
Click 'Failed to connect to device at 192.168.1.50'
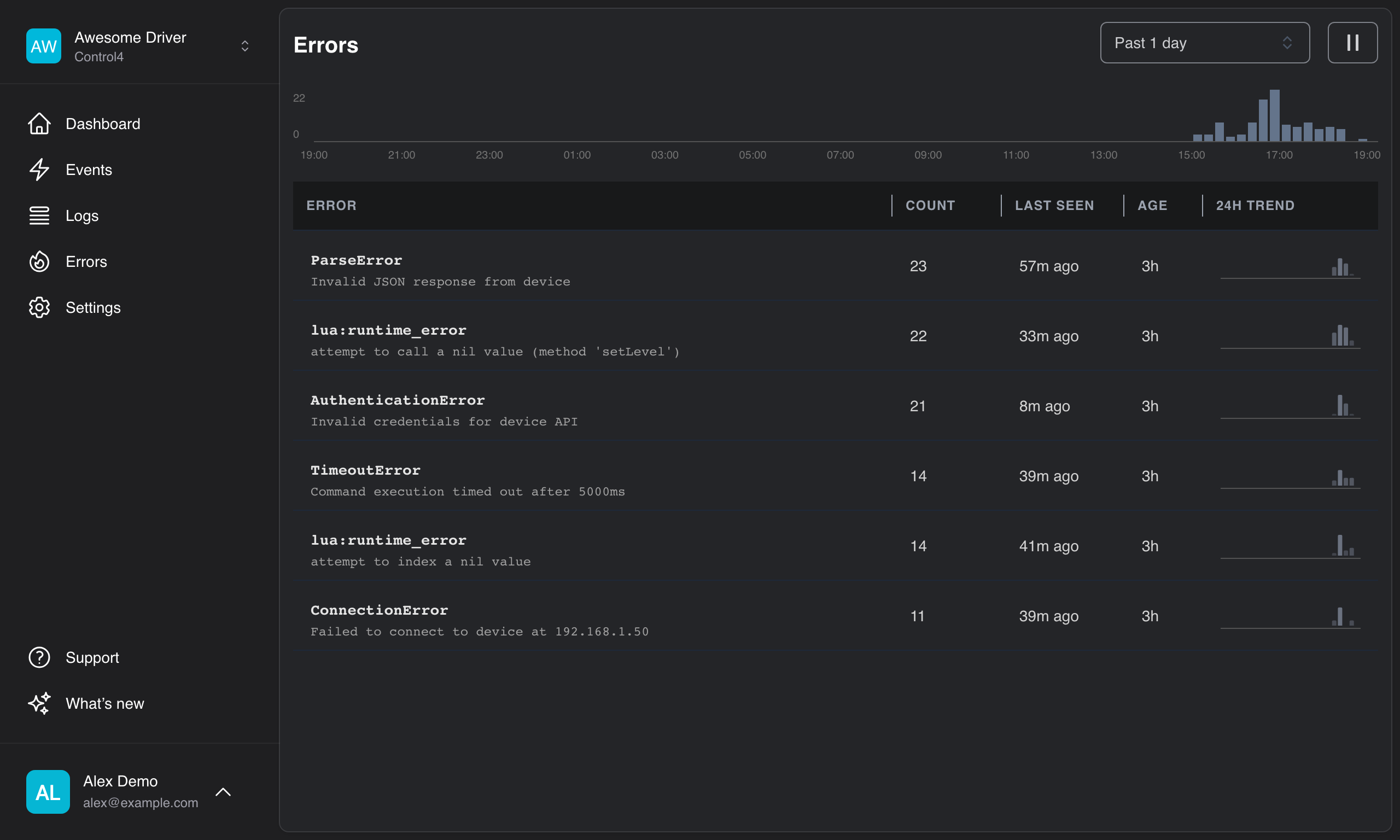click(479, 631)
